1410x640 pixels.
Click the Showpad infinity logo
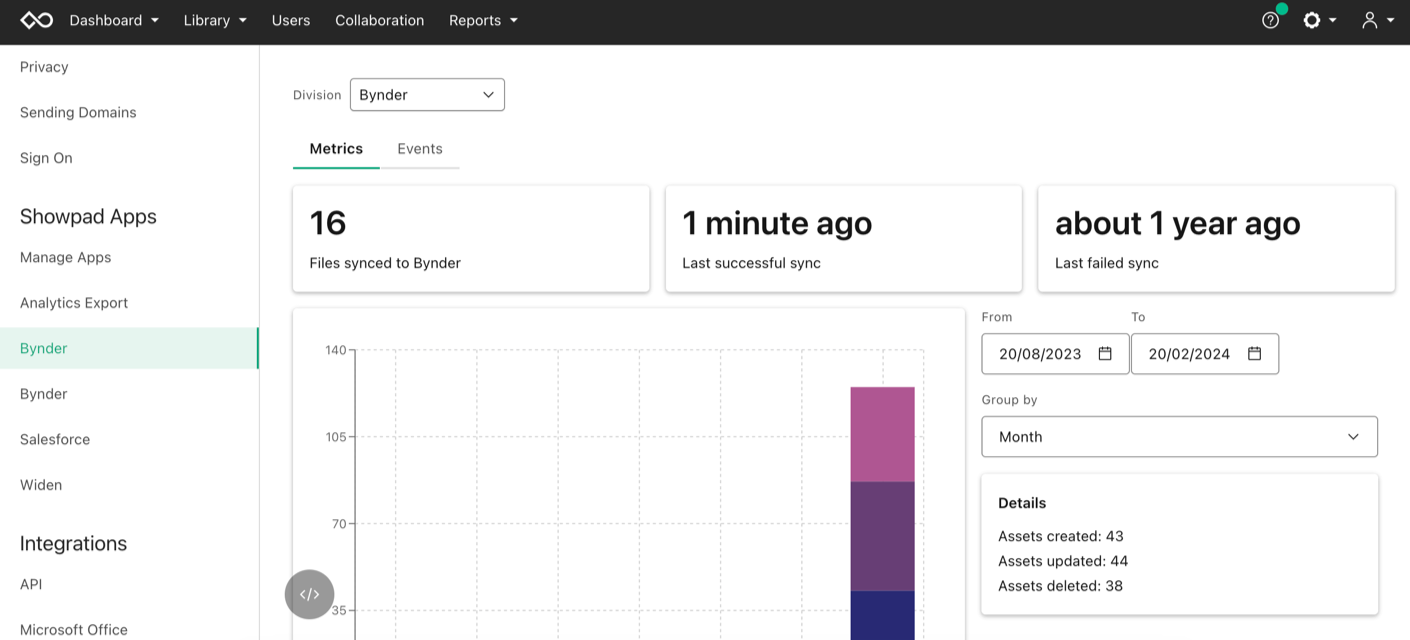[36, 20]
